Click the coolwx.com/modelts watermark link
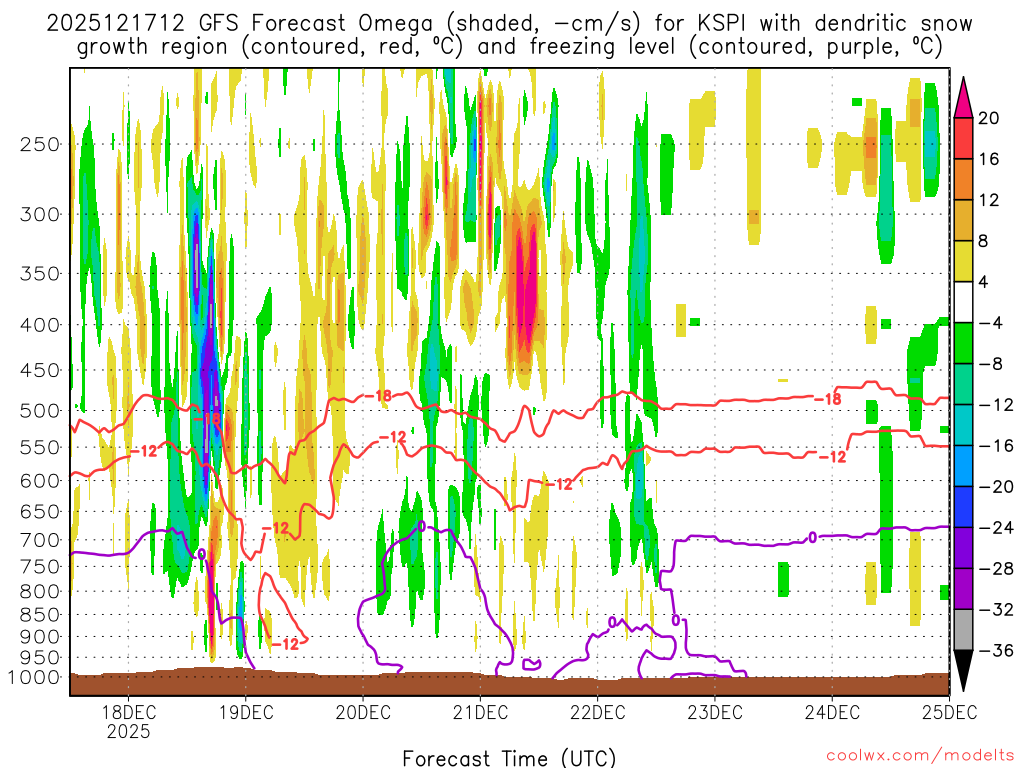The image size is (1024, 768). pos(920,756)
